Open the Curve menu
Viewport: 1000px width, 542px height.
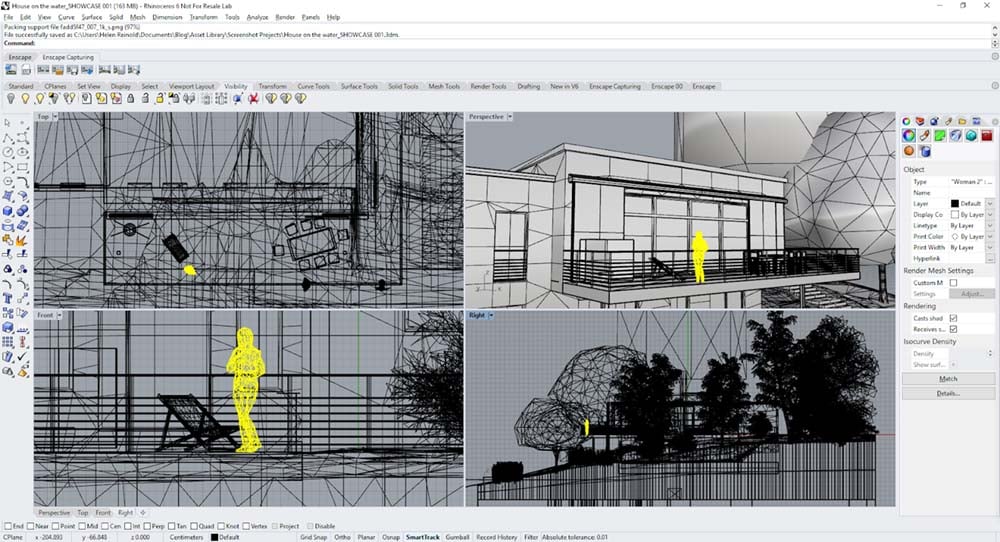(x=66, y=17)
